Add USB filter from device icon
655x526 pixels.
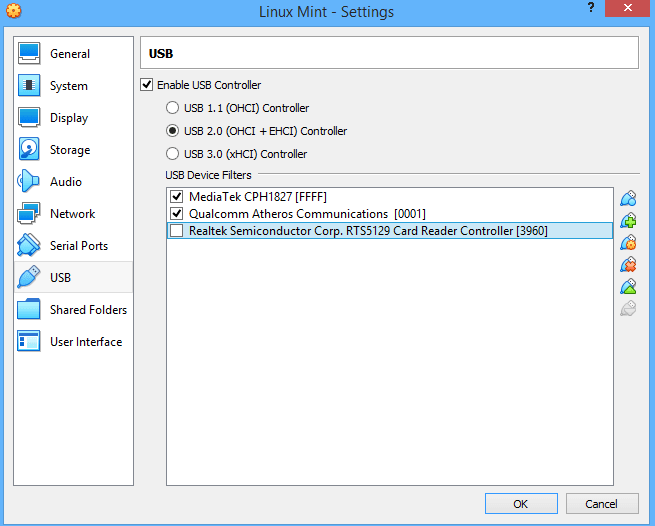coord(628,221)
